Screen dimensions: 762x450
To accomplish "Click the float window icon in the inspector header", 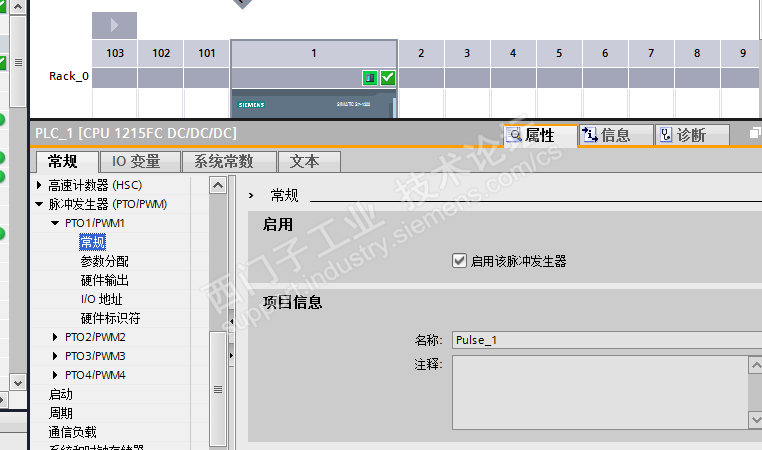I will (755, 133).
